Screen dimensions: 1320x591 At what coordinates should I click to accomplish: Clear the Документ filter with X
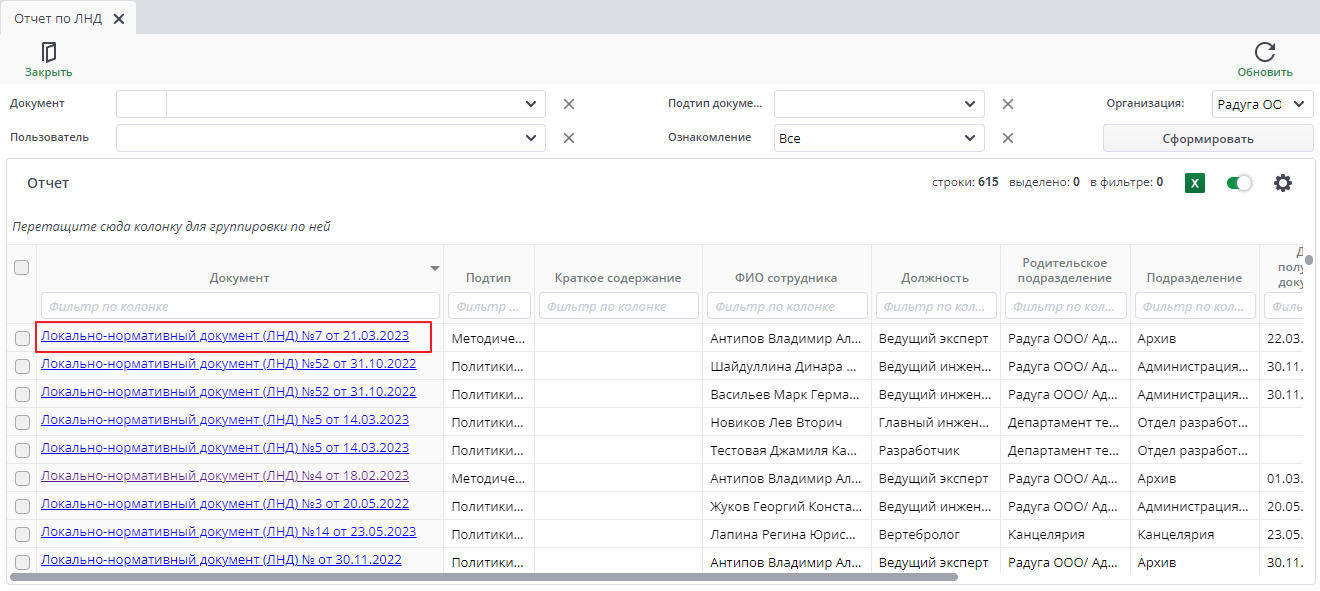pos(569,104)
